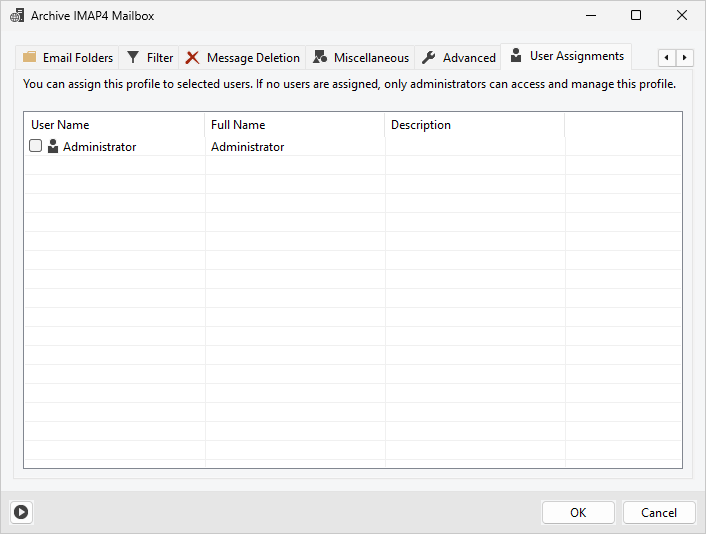706x534 pixels.
Task: Click the folder icon on Email Folders tab
Action: tap(30, 58)
